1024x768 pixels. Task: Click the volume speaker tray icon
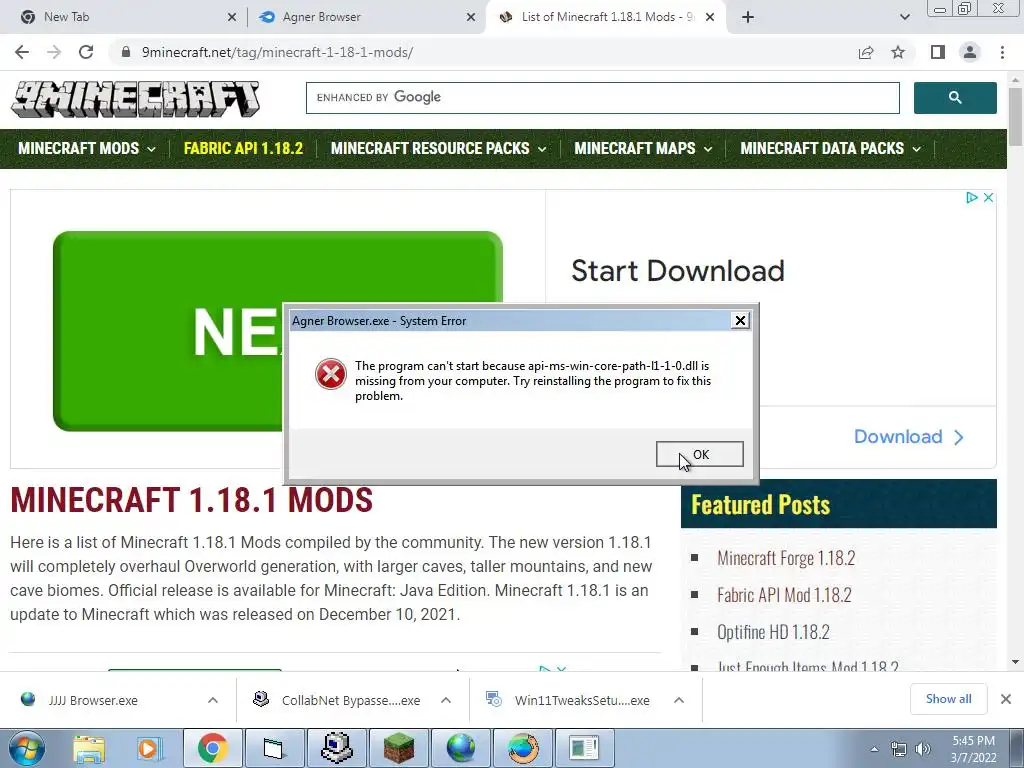click(x=923, y=749)
